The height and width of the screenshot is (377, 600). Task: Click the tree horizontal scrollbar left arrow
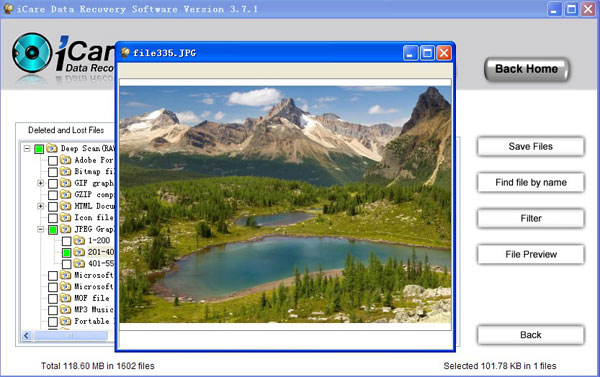[x=26, y=336]
